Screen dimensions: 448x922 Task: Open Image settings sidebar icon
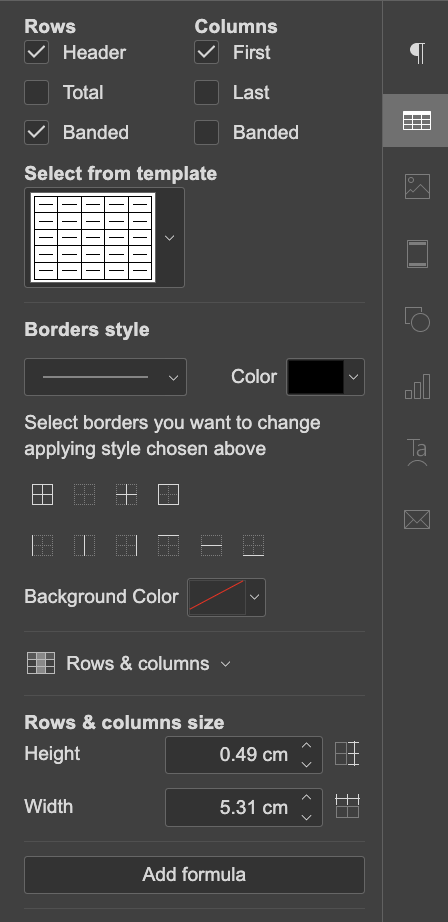pyautogui.click(x=417, y=187)
